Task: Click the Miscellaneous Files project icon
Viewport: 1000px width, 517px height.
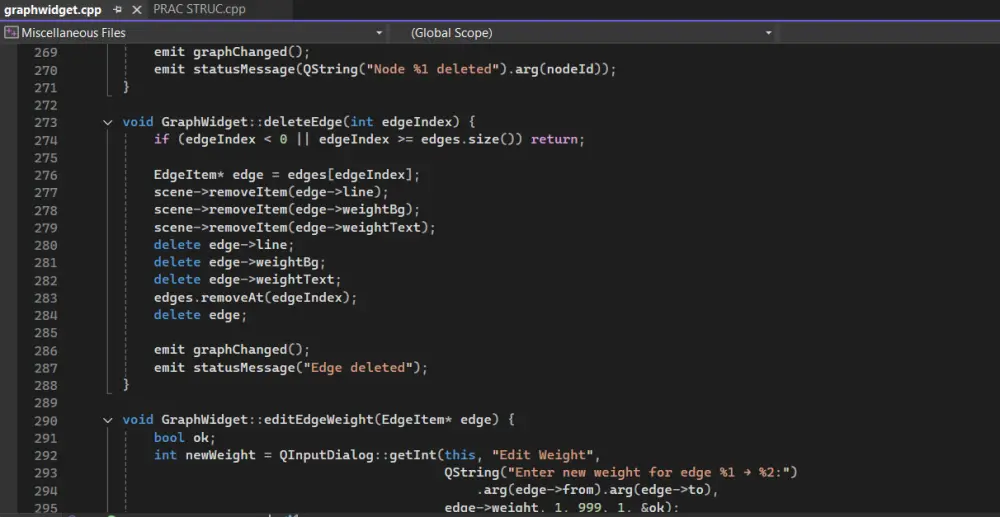Action: pyautogui.click(x=11, y=33)
